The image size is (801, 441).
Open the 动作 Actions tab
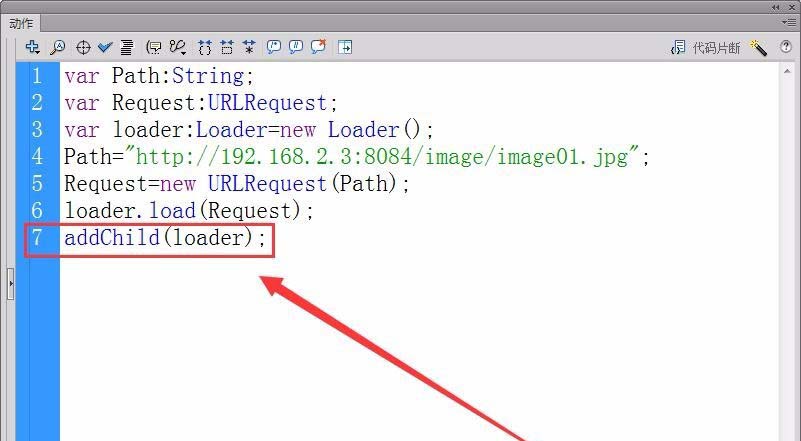(x=21, y=24)
